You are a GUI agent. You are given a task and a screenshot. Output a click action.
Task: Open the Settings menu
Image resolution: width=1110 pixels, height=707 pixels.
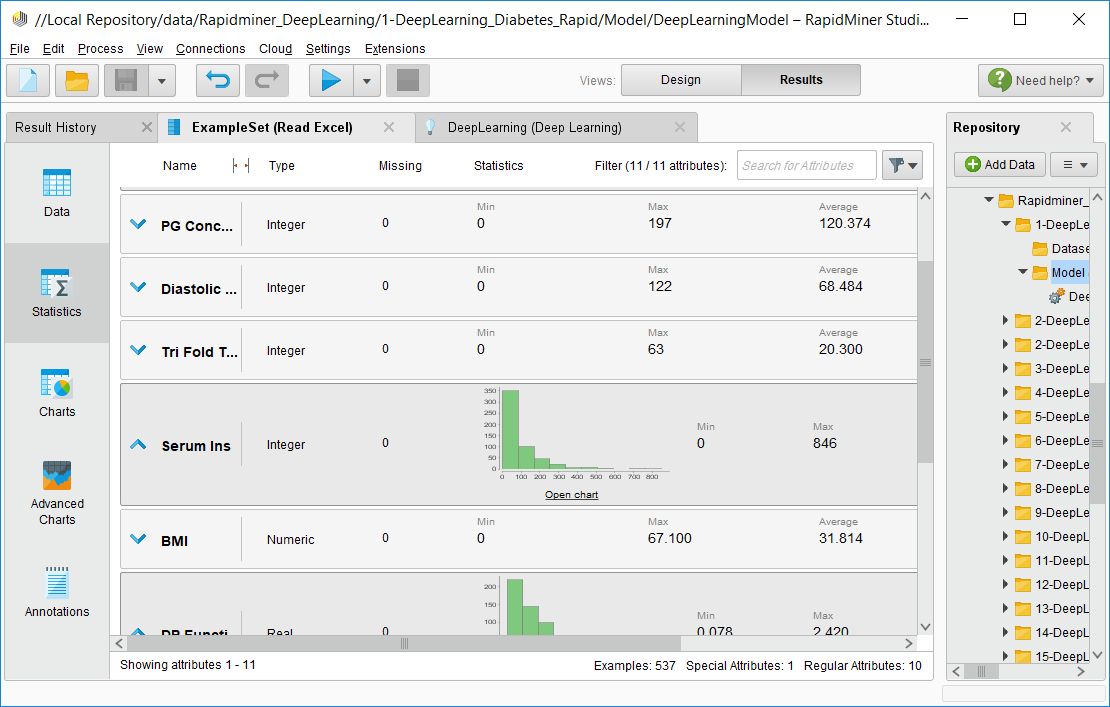coord(328,49)
